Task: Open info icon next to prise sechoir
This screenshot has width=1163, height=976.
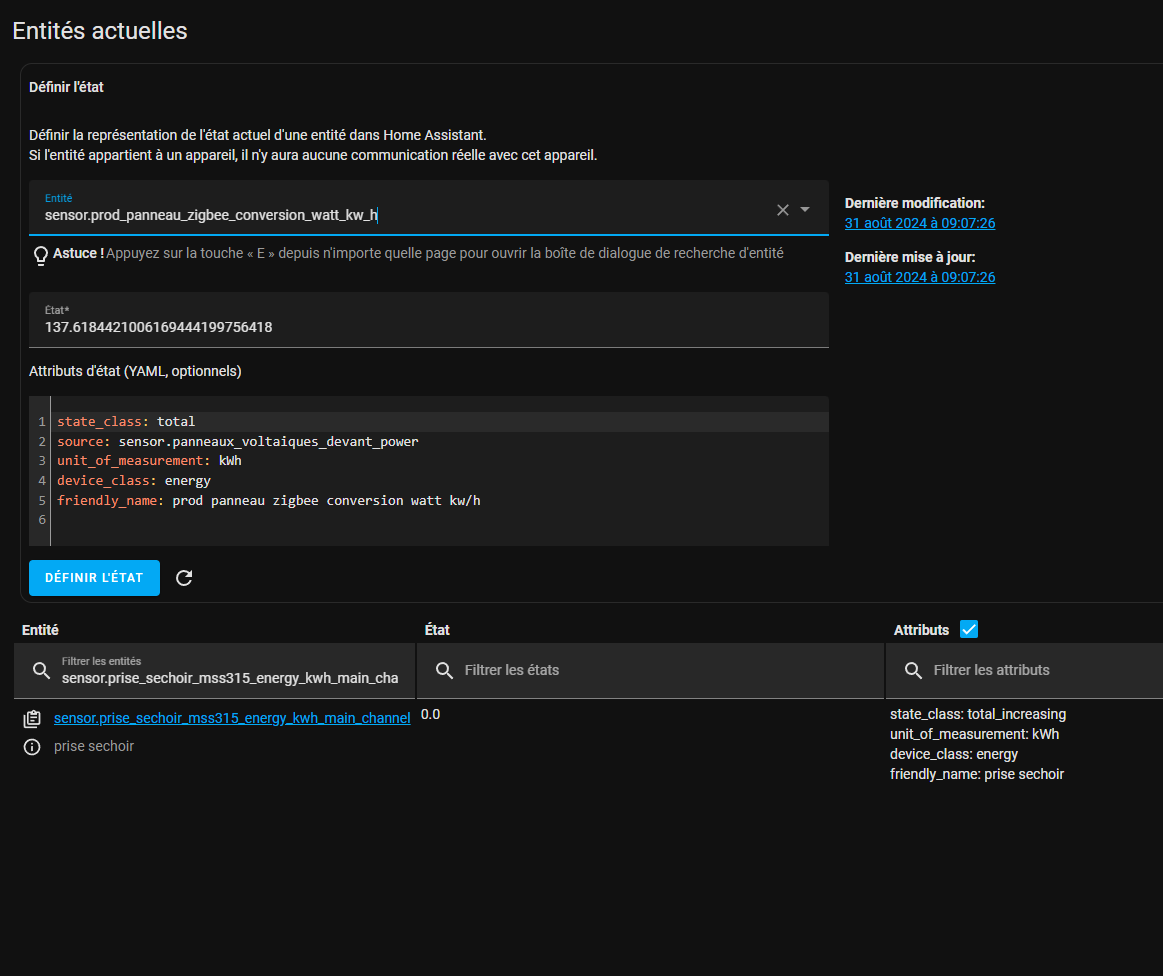Action: coord(32,747)
